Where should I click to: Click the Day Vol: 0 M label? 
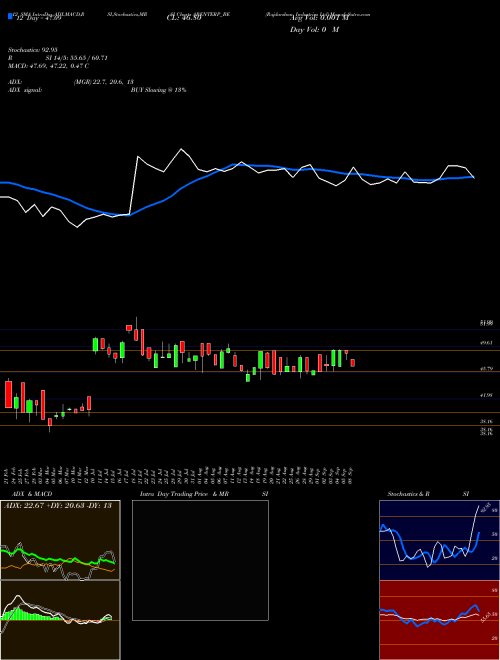point(314,29)
